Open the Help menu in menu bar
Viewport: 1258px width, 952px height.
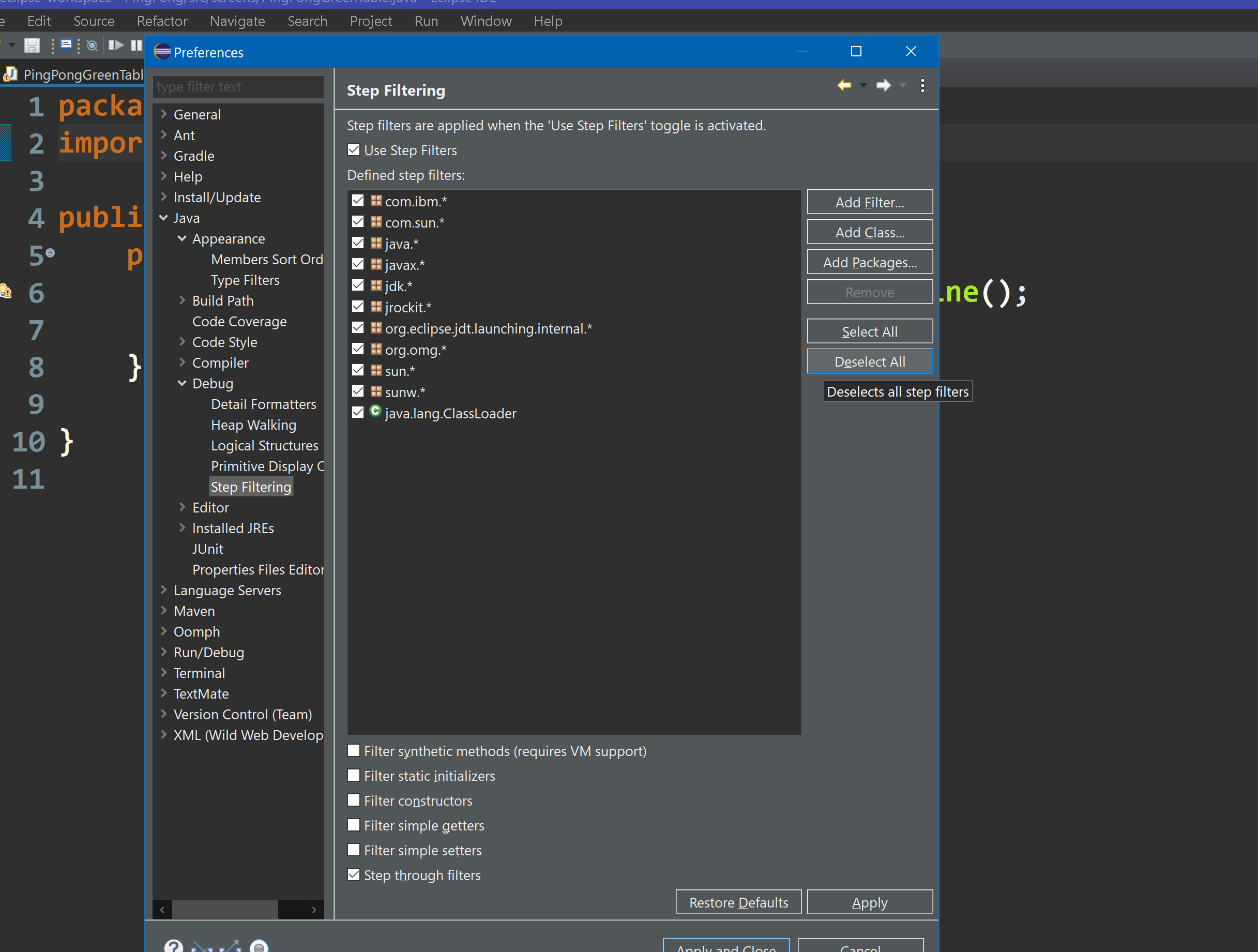pyautogui.click(x=548, y=21)
